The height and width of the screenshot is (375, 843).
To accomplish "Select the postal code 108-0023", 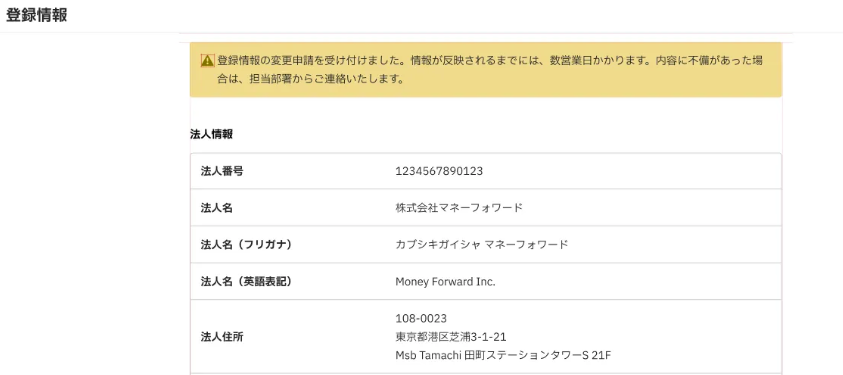I will [x=421, y=319].
